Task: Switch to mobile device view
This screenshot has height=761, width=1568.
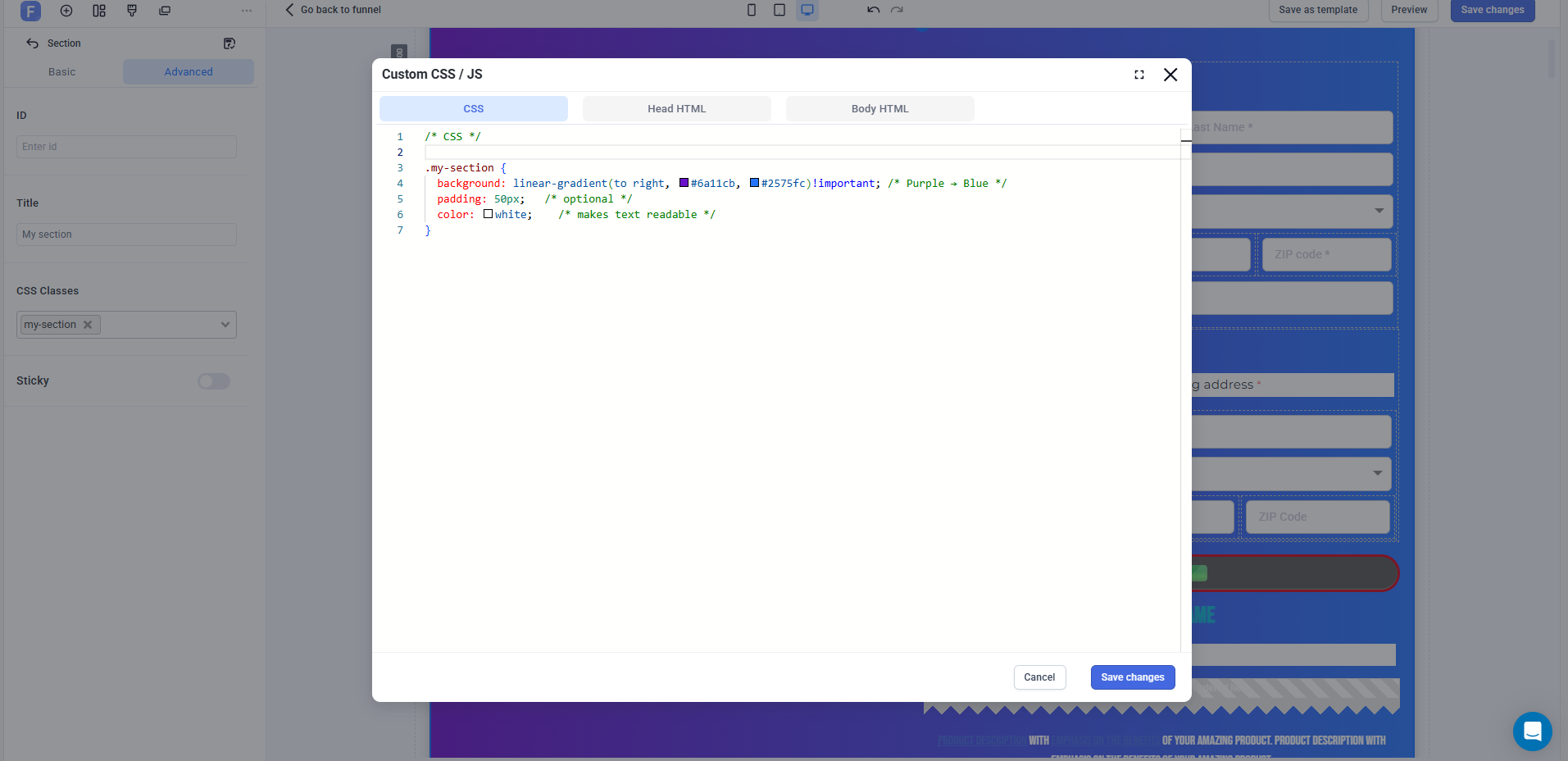Action: (x=752, y=10)
